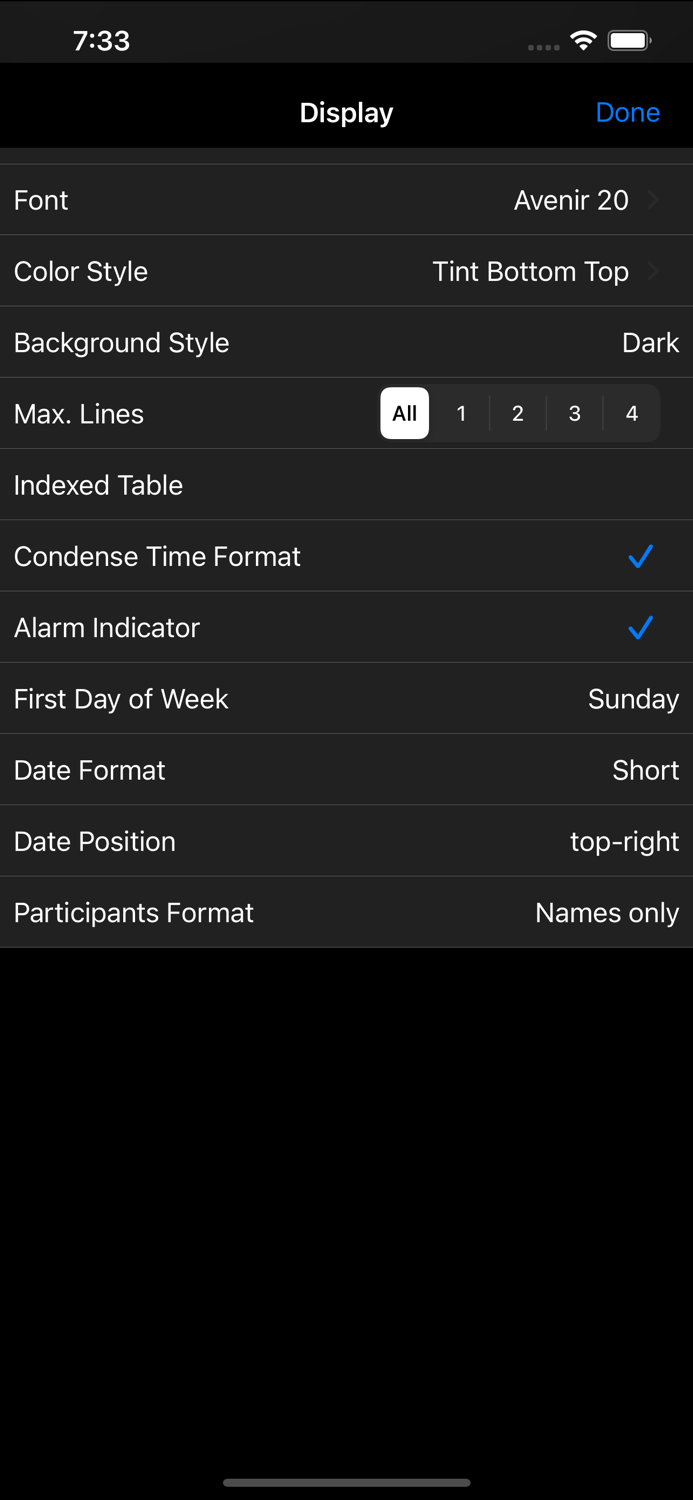Change First Day of Week from Sunday

point(346,699)
